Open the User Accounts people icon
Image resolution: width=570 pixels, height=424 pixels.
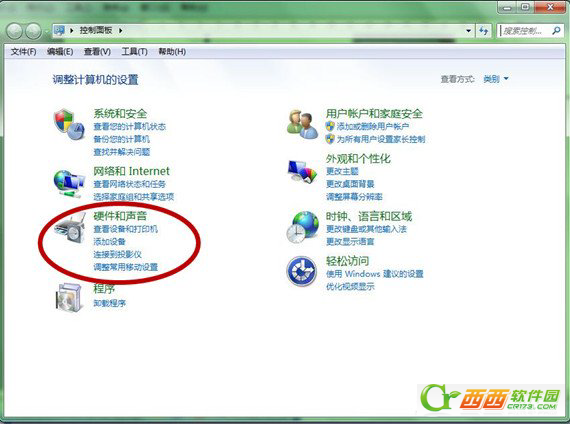click(302, 124)
